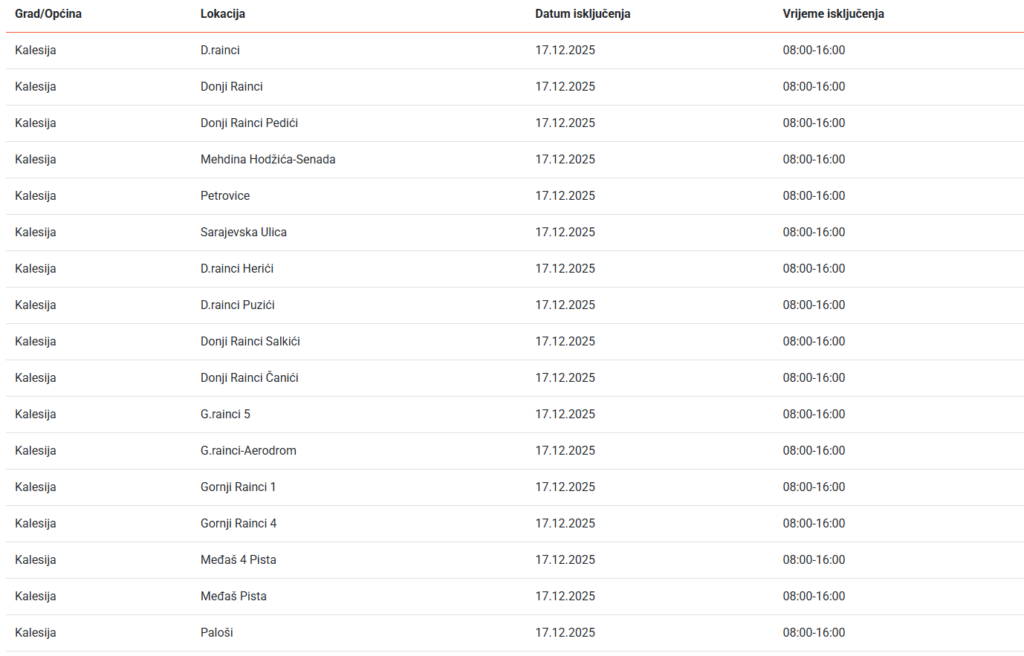This screenshot has height=656, width=1024.
Task: Select the Mehdina Hodžića-Senada location entry
Action: (268, 159)
